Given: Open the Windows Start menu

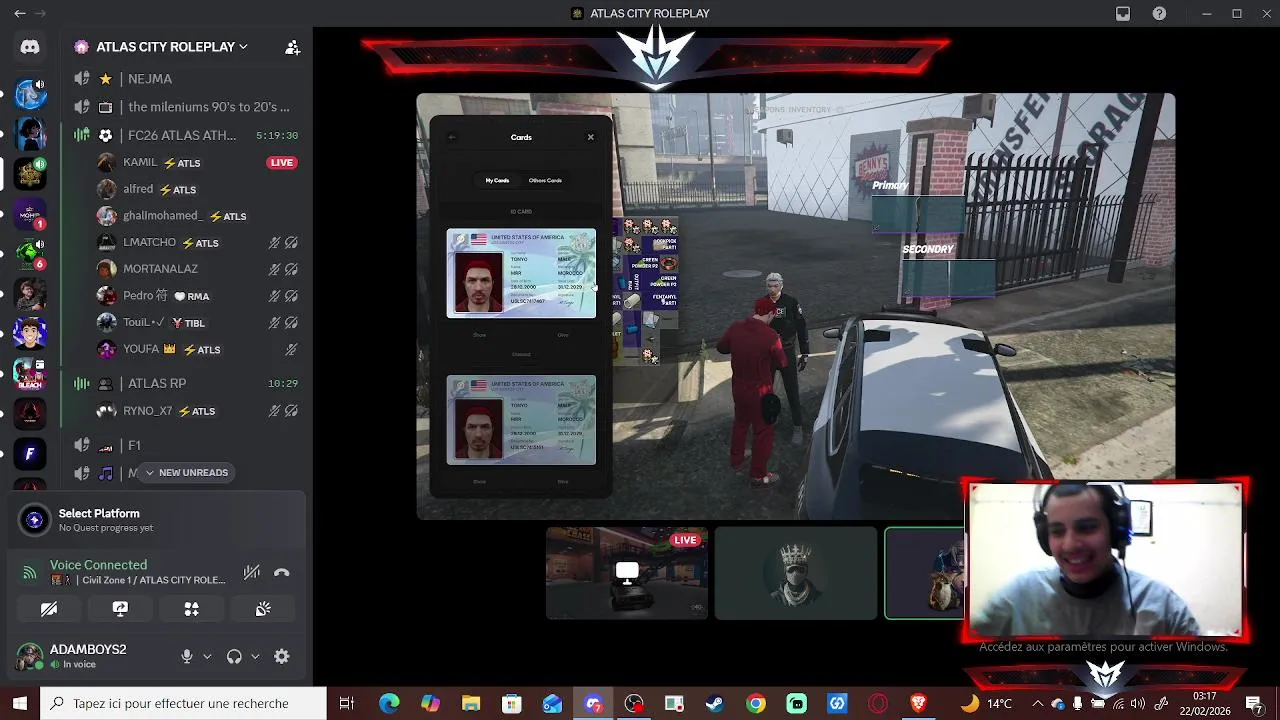Looking at the screenshot, I should [x=19, y=703].
